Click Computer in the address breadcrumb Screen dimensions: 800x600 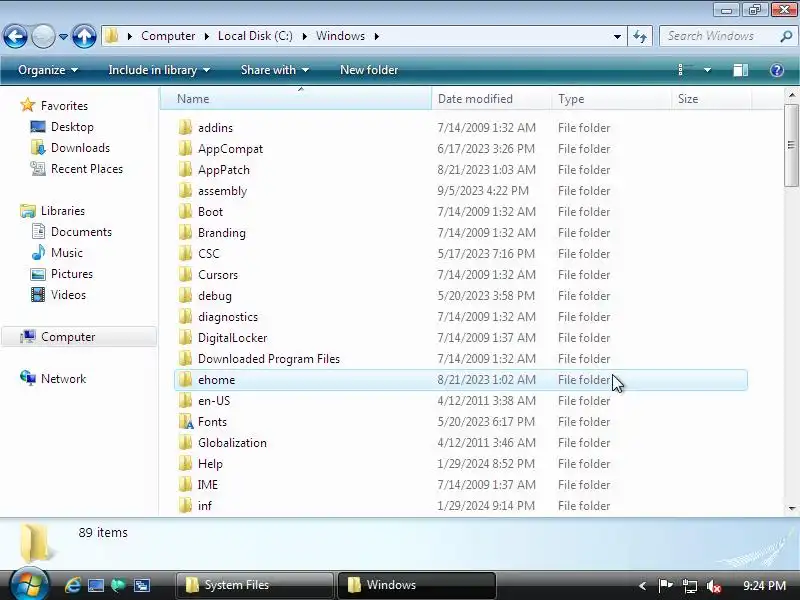pyautogui.click(x=168, y=36)
